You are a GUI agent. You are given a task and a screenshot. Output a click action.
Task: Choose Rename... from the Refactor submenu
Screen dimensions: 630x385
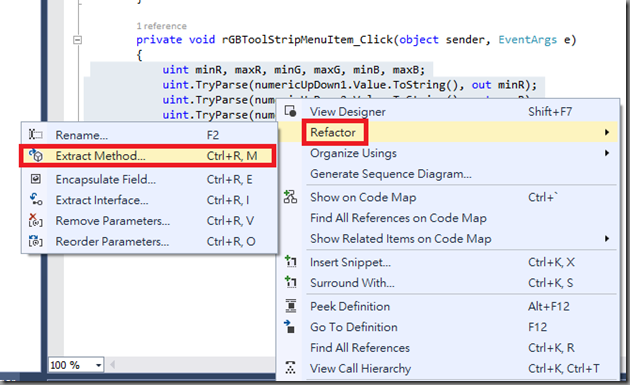pyautogui.click(x=149, y=135)
